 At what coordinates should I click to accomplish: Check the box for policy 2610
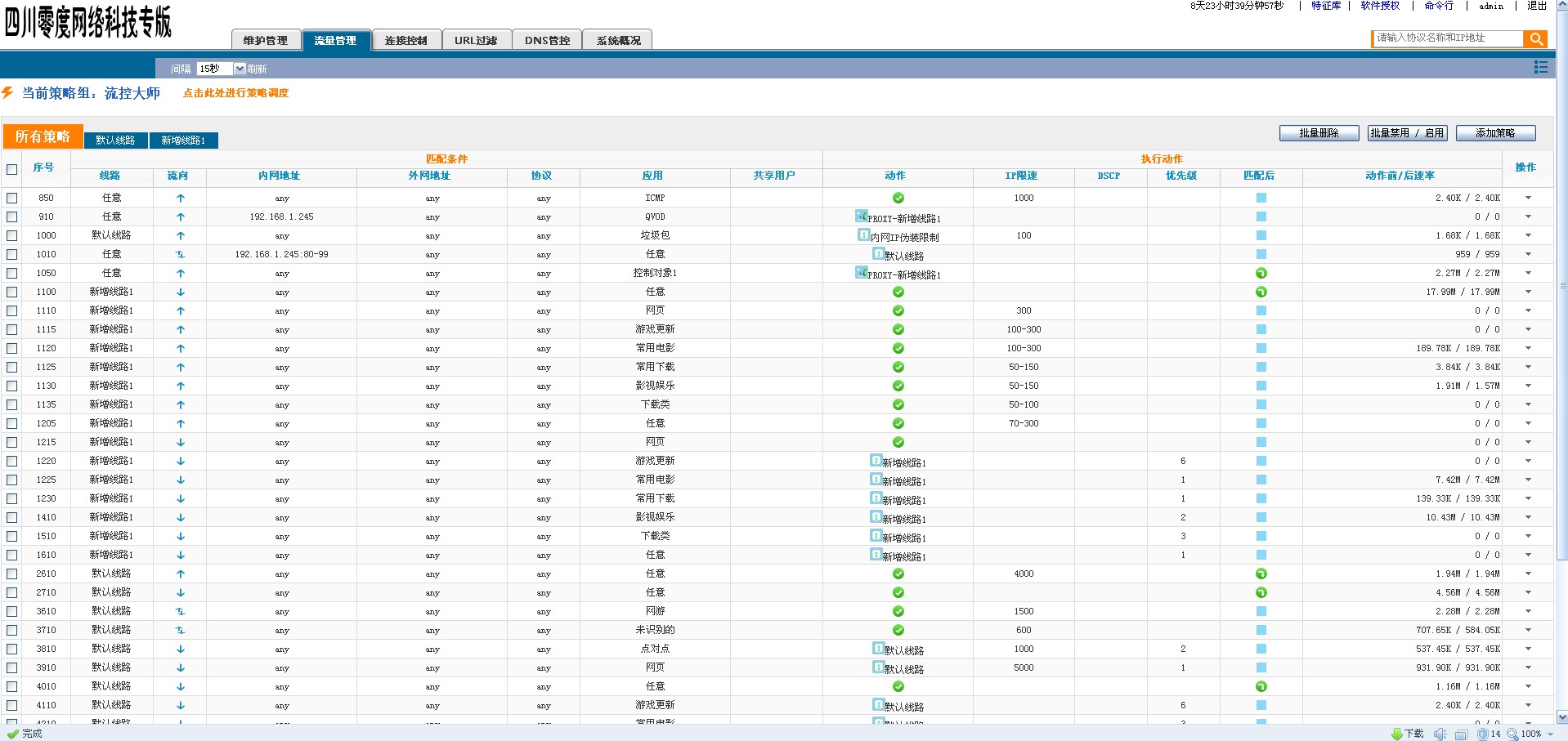point(11,574)
